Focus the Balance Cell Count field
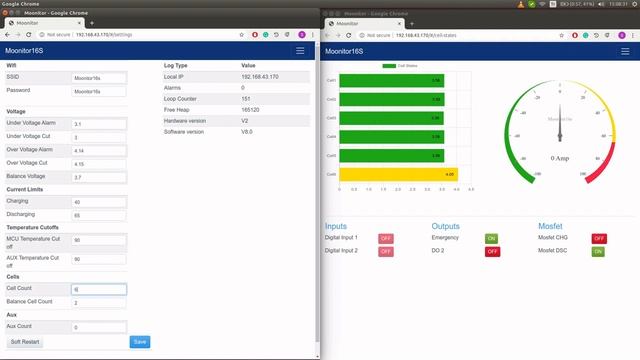640x360 pixels. 99,303
